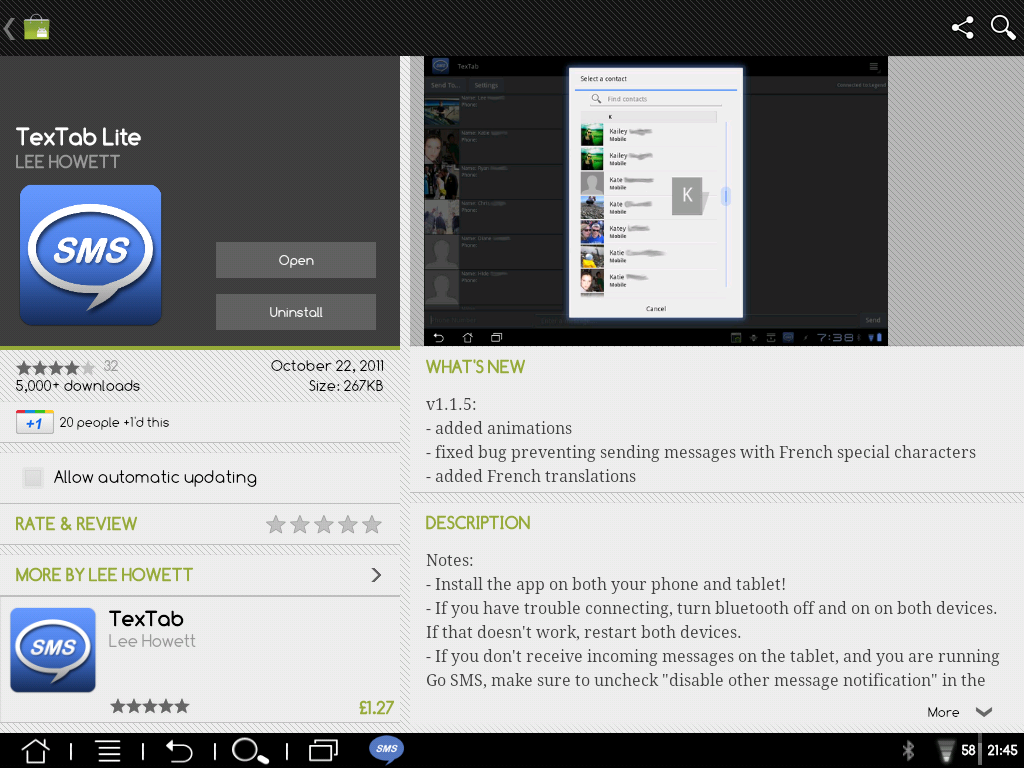Go back using the top-left chevron
Image resolution: width=1024 pixels, height=768 pixels.
(9, 28)
